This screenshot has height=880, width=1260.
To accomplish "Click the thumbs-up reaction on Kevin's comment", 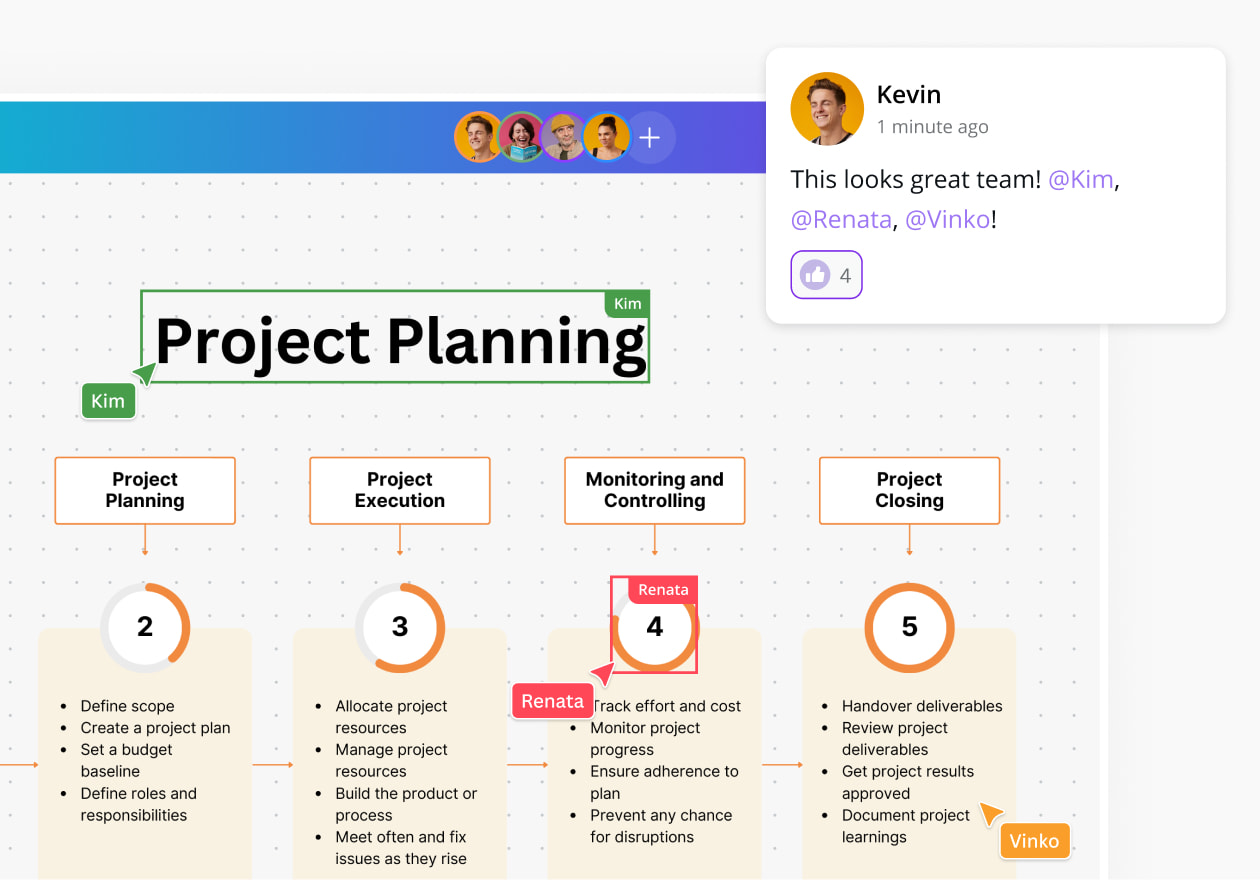I will [x=826, y=275].
